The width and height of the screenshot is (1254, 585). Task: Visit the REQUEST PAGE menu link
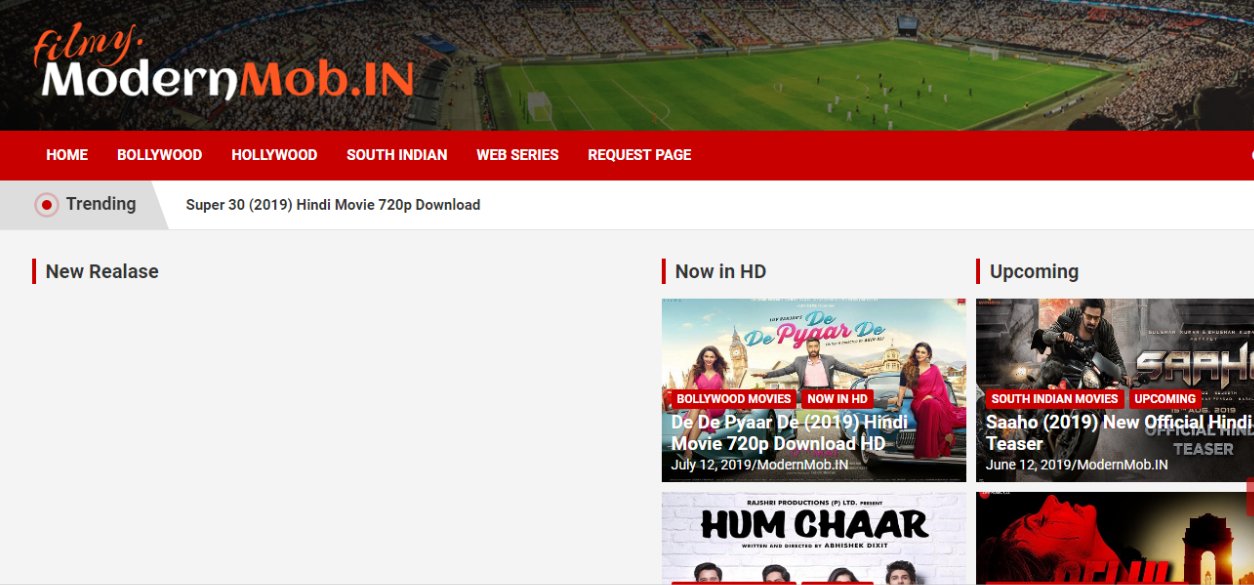pyautogui.click(x=639, y=155)
